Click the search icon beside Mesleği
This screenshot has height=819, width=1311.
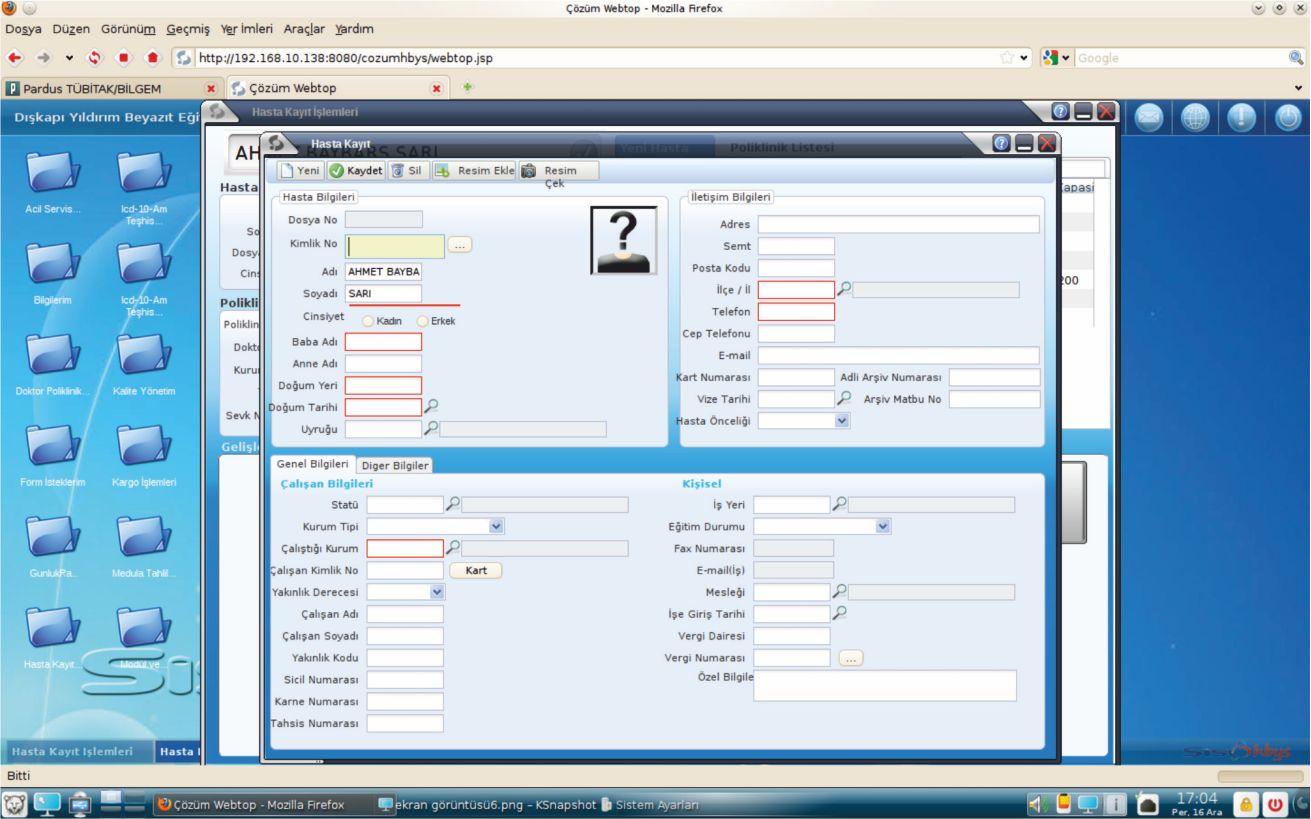840,592
